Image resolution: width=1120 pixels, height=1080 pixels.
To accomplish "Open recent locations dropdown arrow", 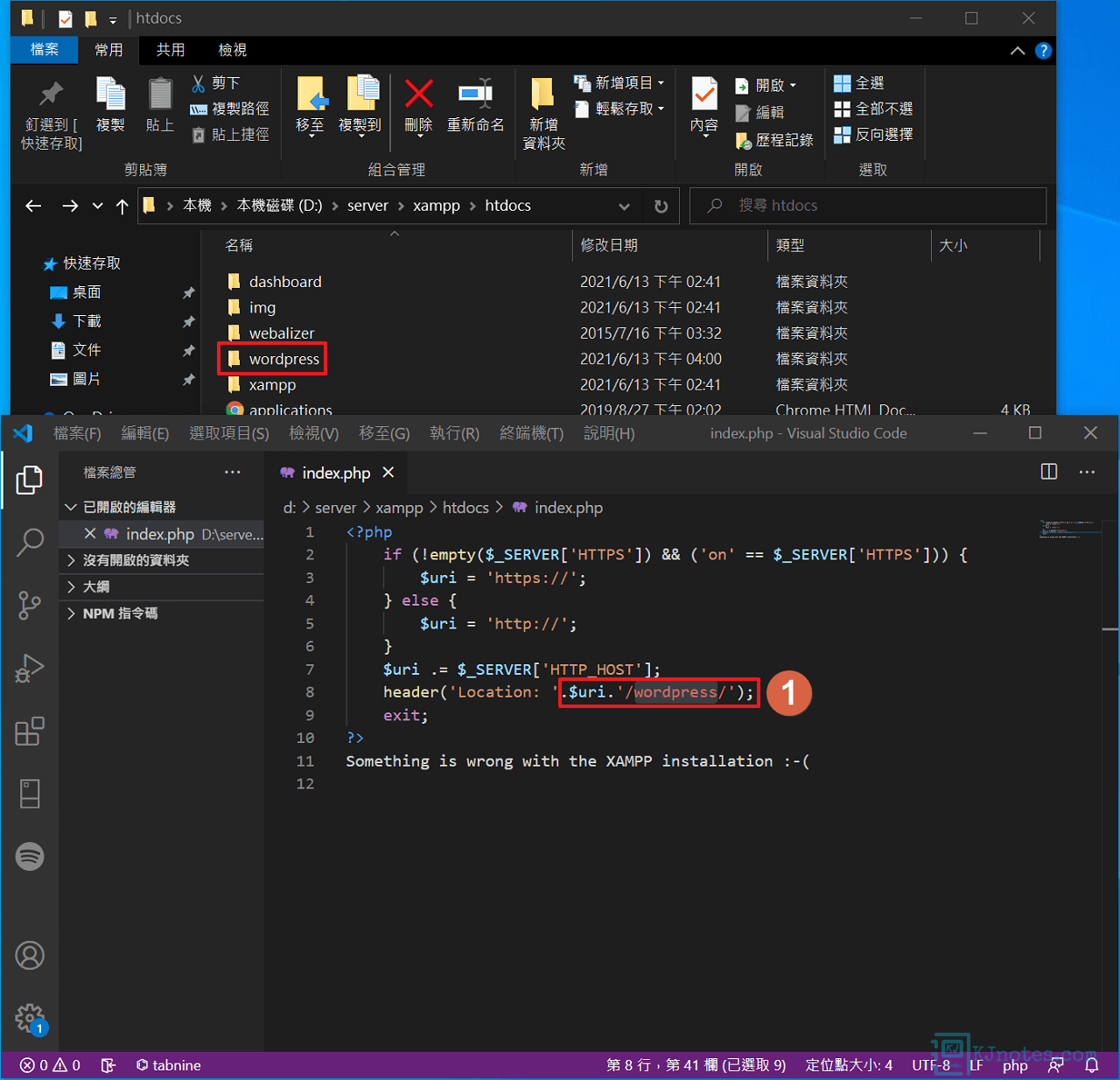I will 98,206.
